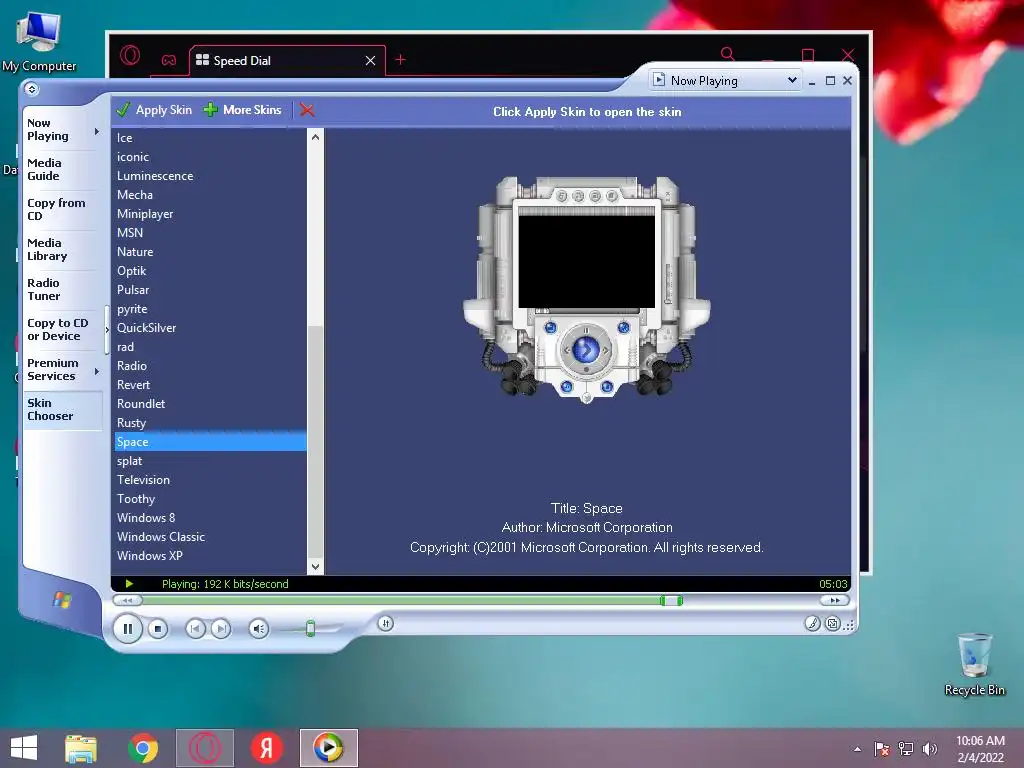Click the seek bar position thumb

click(x=671, y=601)
